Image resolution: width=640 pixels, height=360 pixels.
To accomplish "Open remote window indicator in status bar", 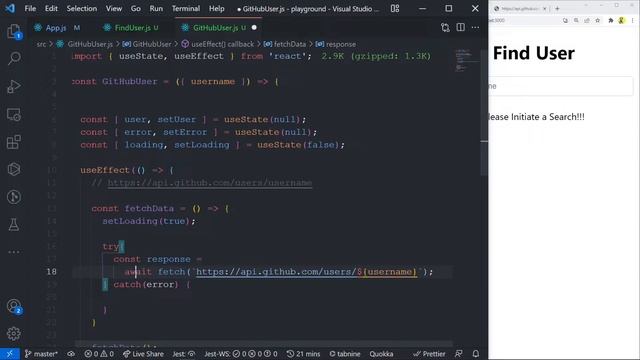I will click(10, 354).
